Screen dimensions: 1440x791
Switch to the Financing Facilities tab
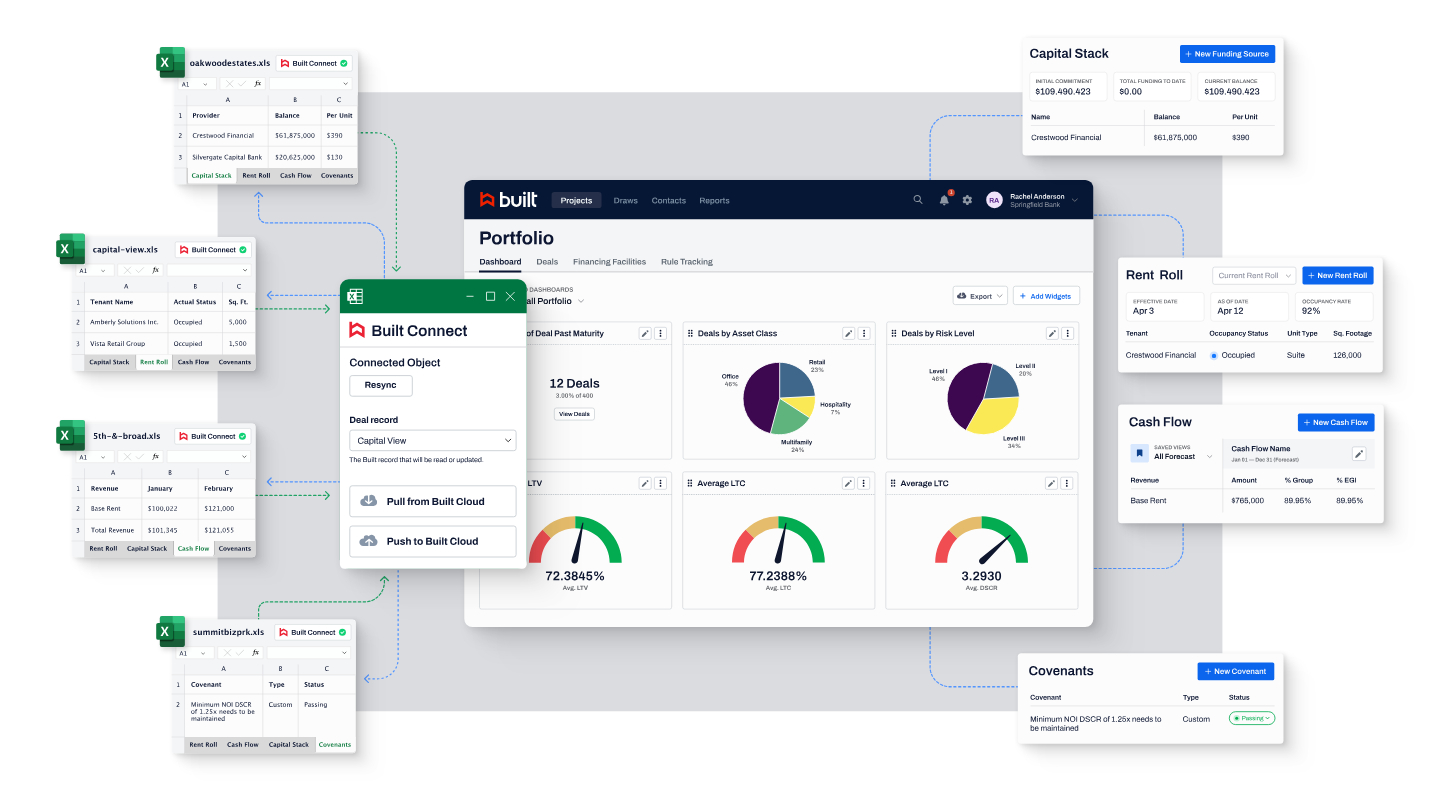coord(609,262)
